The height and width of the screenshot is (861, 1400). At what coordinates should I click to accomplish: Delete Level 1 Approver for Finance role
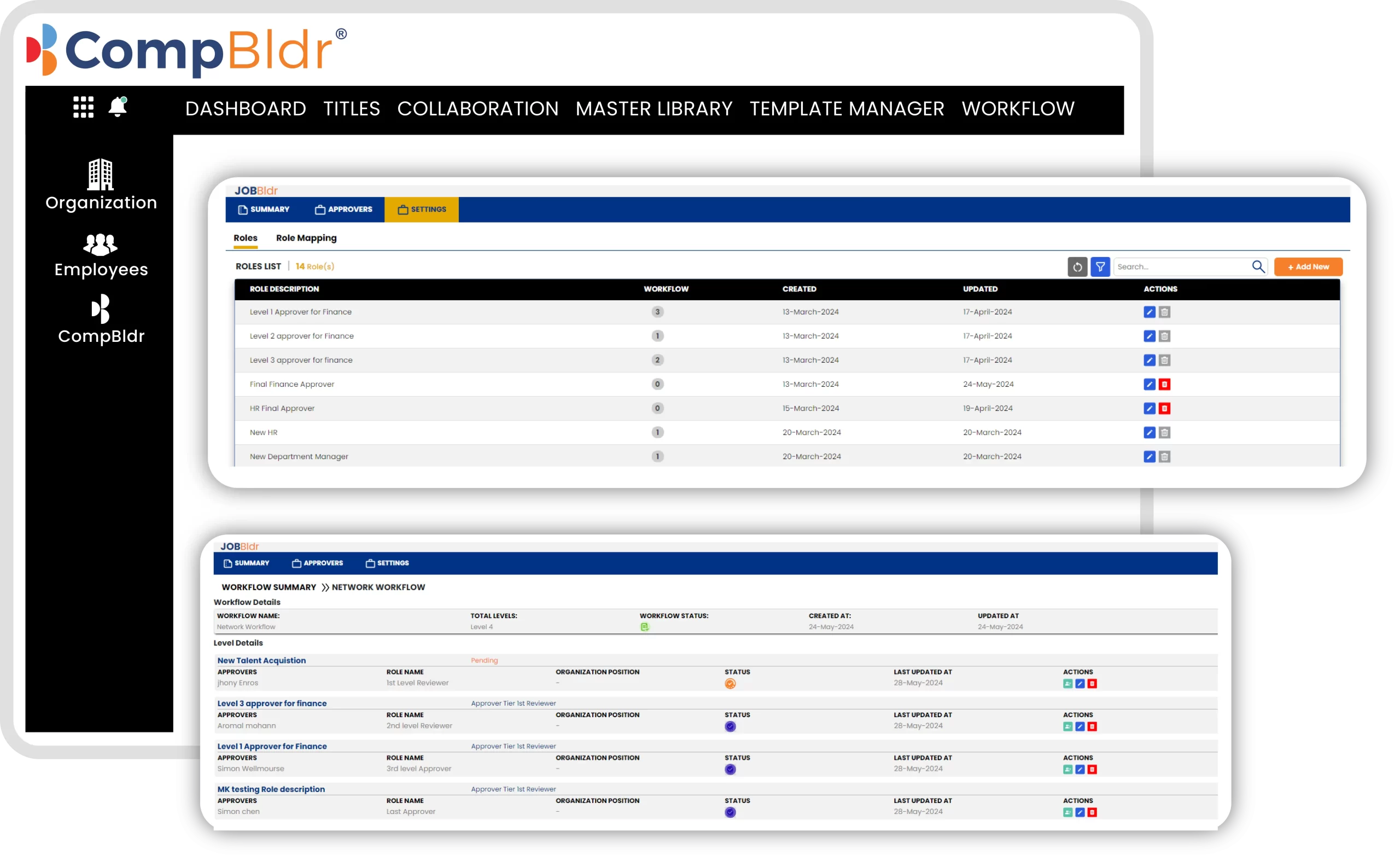click(x=1165, y=312)
